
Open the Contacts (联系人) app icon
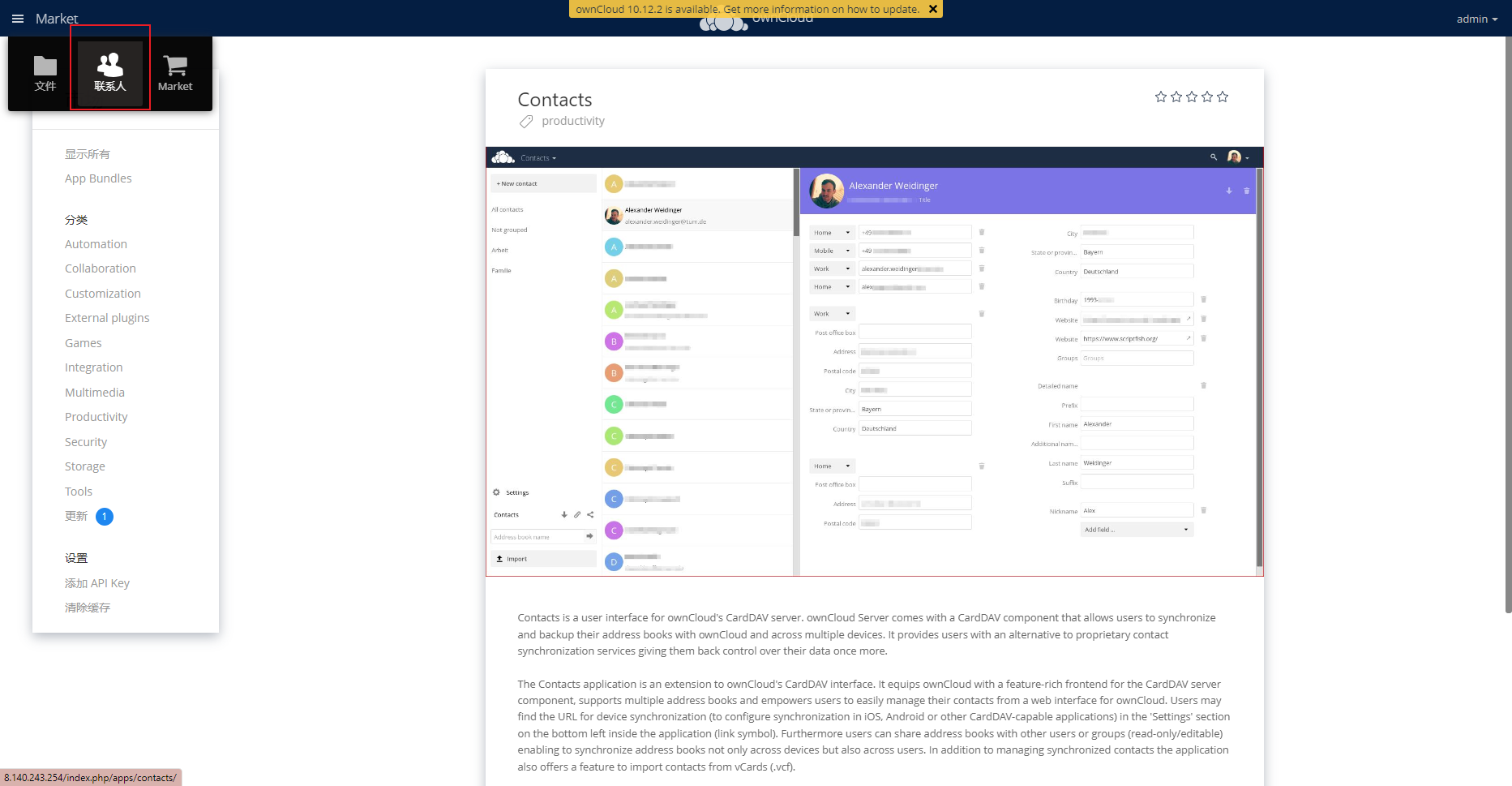coord(110,73)
